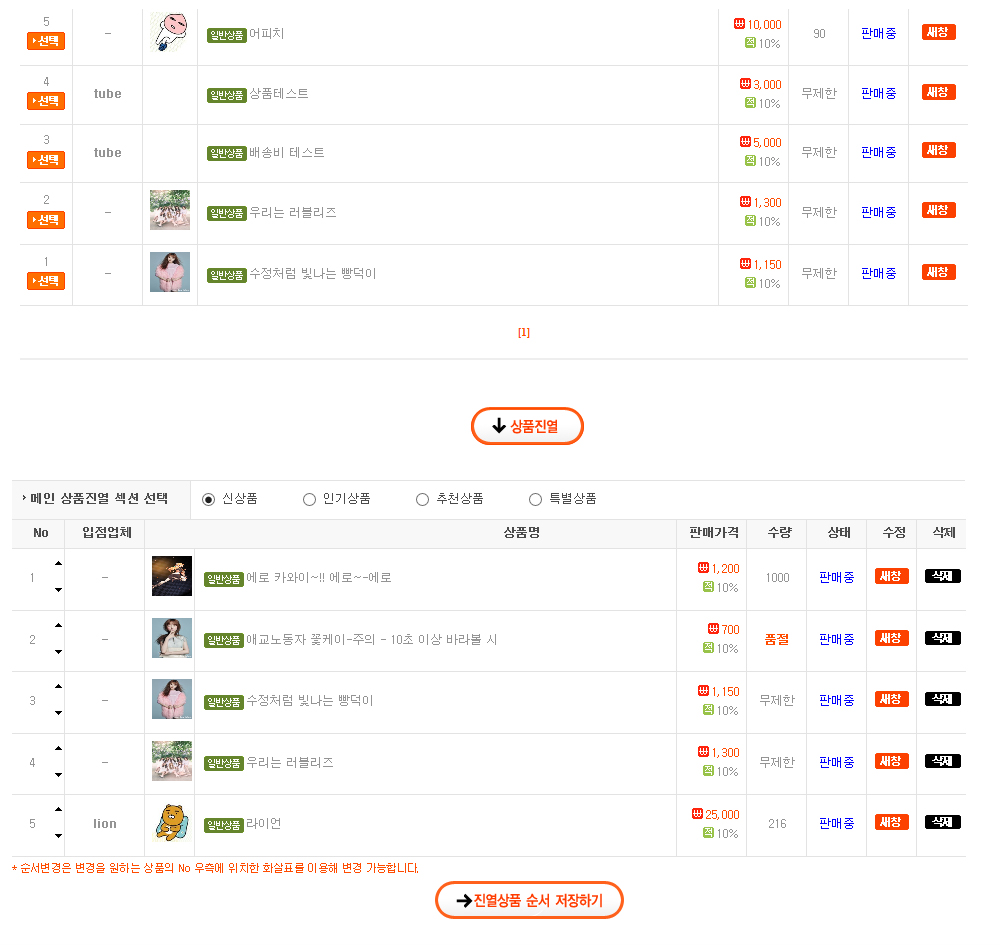Select the 인기상품 radio option
Screen dimensions: 1000x945
[309, 499]
